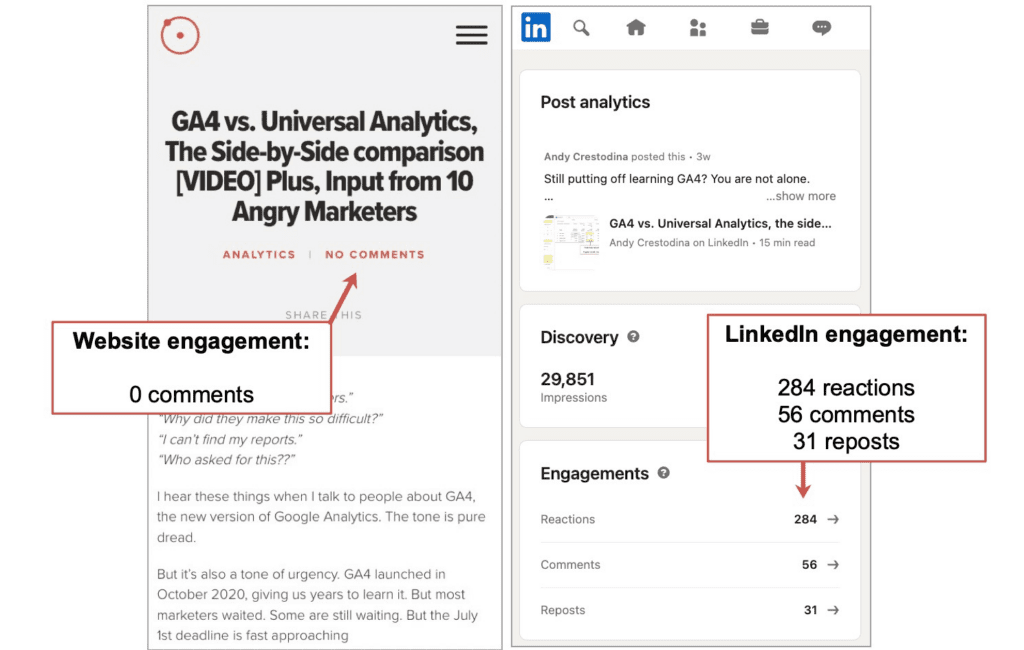Open LinkedIn search
Viewport: 1024px width, 650px height.
pos(581,28)
